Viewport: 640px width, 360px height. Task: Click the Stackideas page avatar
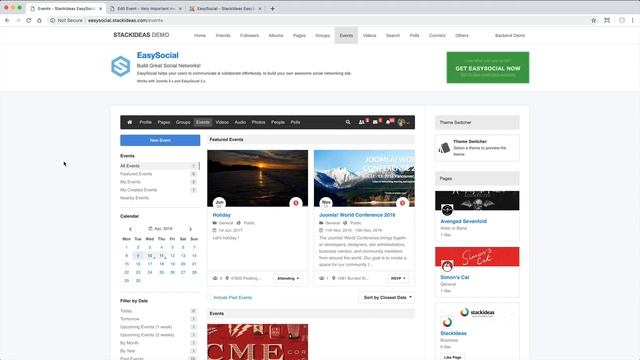point(447,322)
